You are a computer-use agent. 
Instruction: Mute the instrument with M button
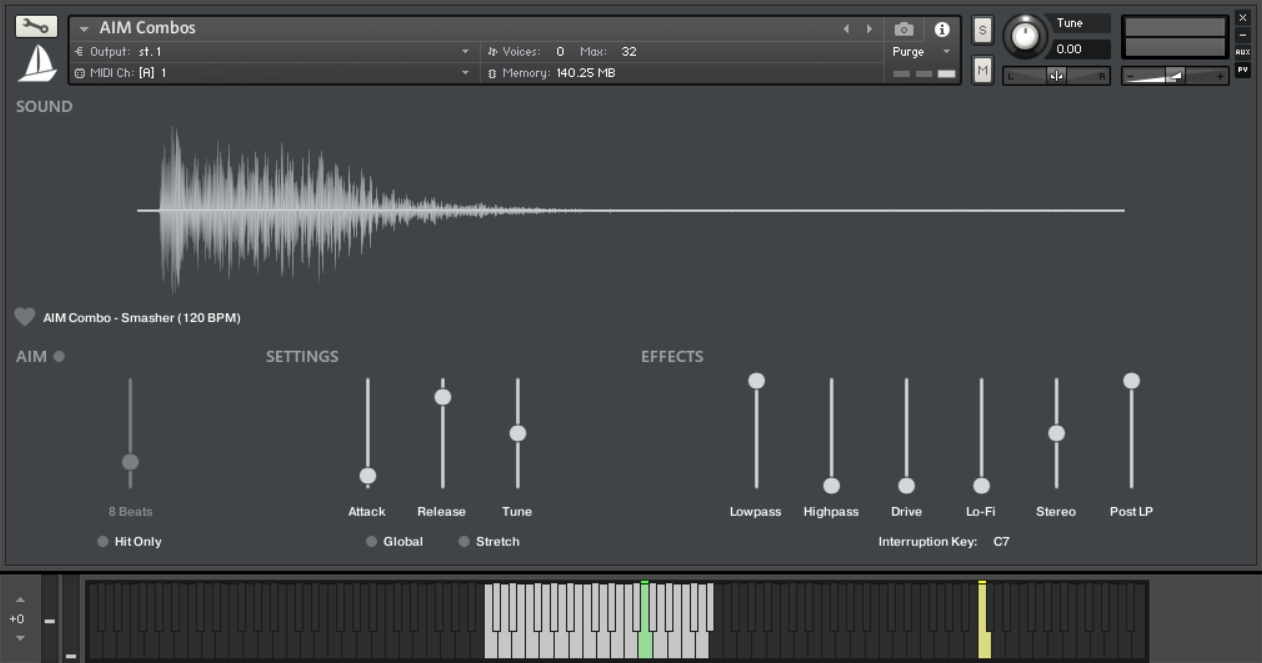[982, 70]
